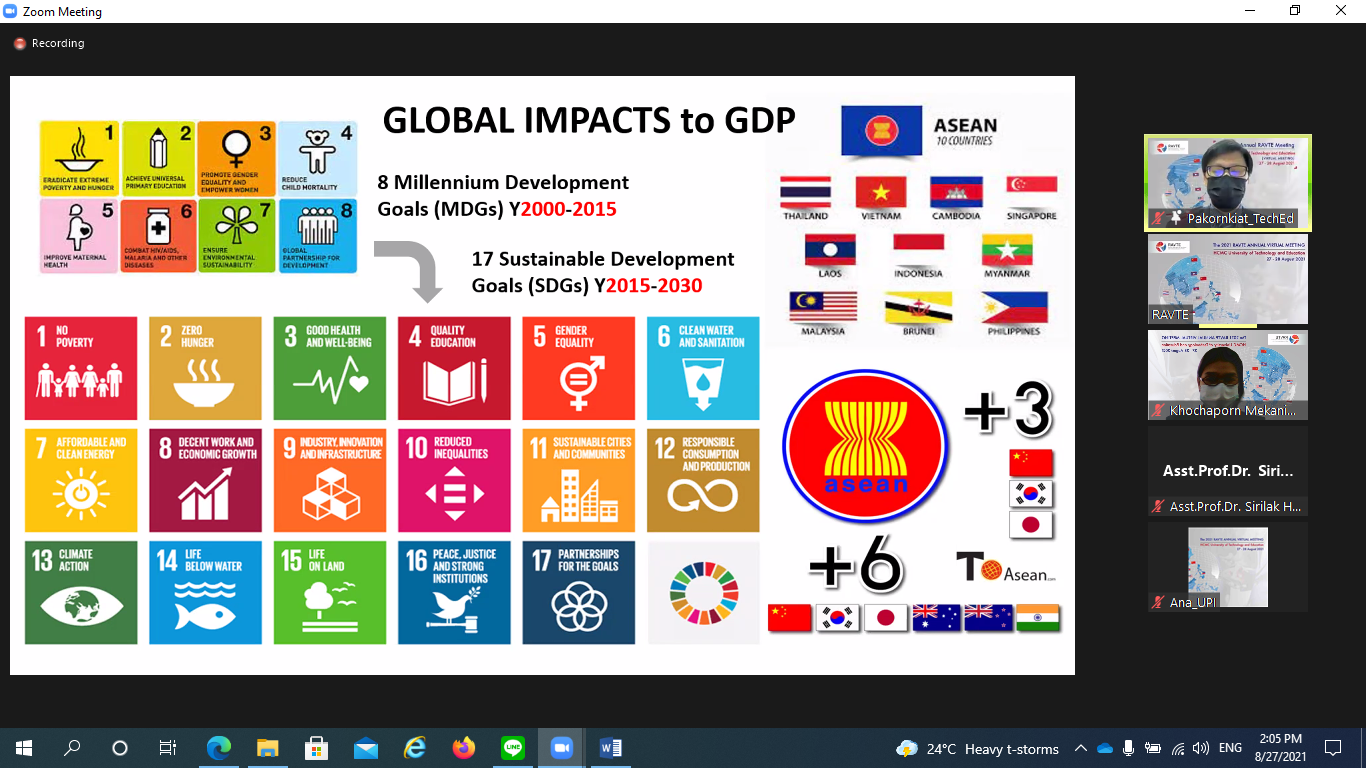Select Asst.Prof.Dr. Sirilak participant tile
Viewport: 1366px width, 768px height.
point(1227,471)
